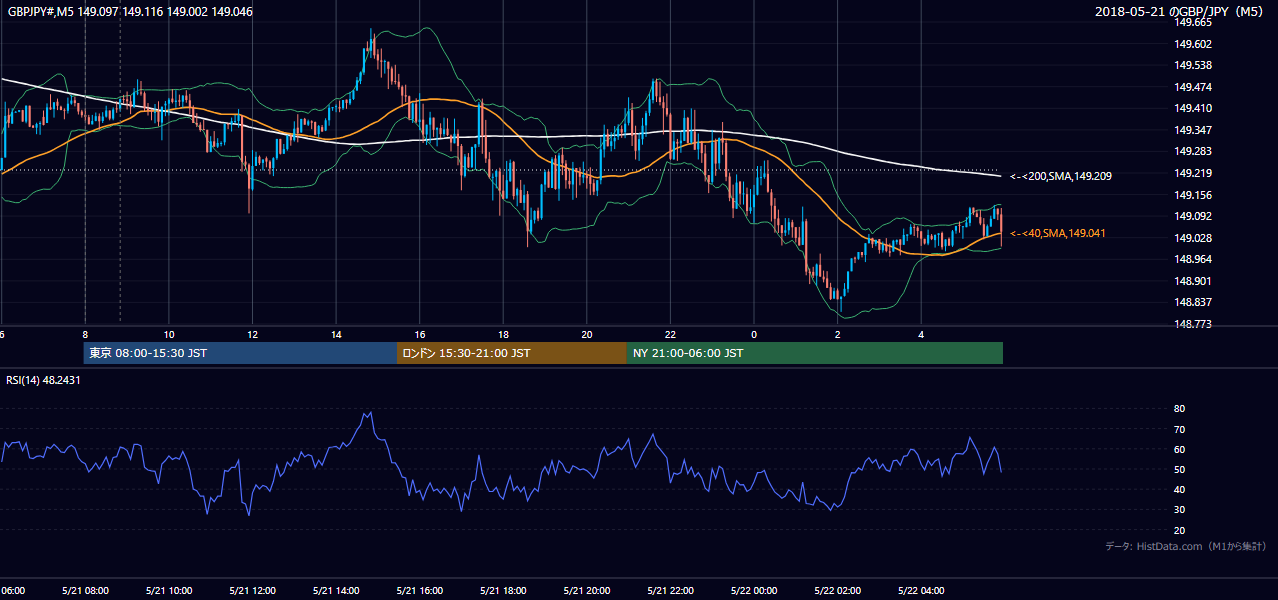Select price axis value 148.837
Viewport: 1278px width, 600px height.
[x=1193, y=303]
